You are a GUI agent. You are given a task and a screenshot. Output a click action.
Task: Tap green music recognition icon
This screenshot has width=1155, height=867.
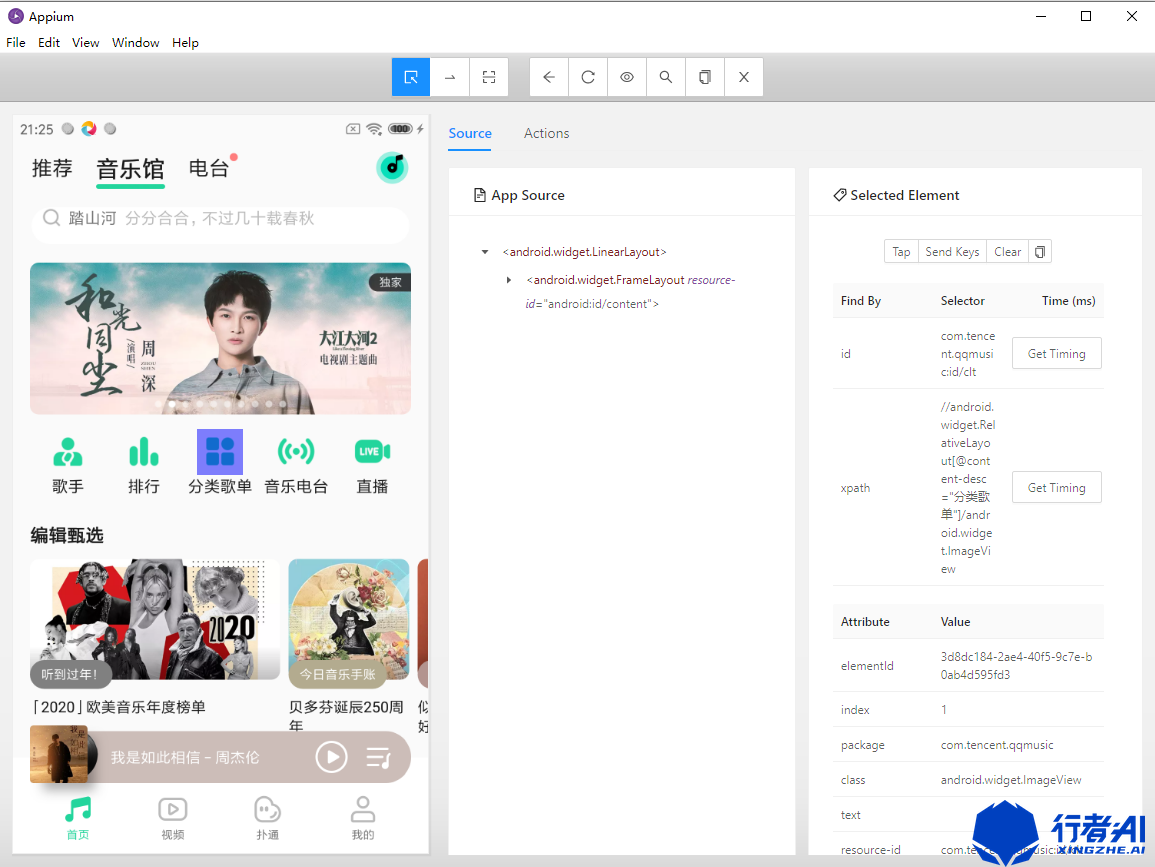393,167
